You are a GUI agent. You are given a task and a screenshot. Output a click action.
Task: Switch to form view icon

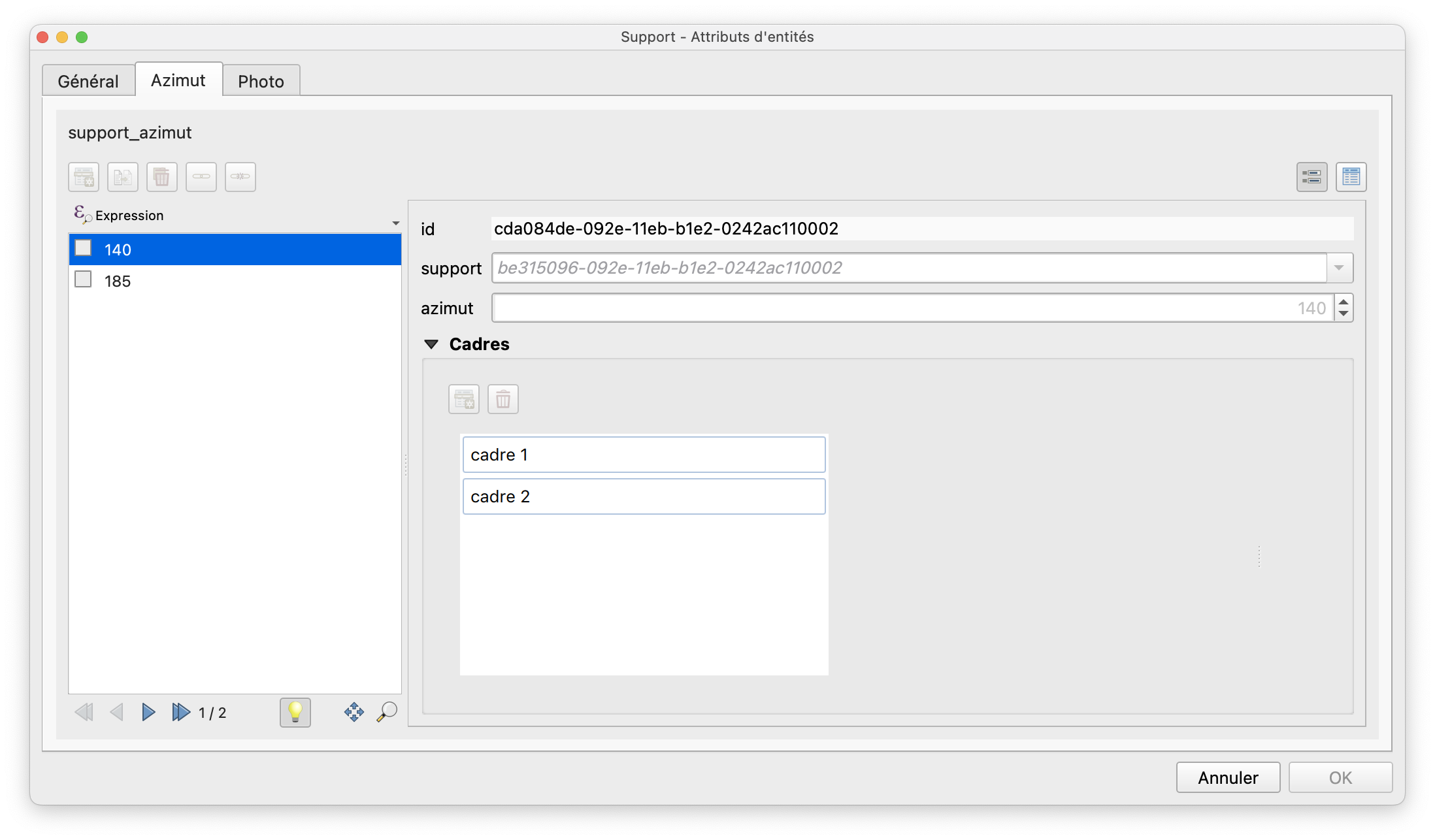coord(1311,177)
